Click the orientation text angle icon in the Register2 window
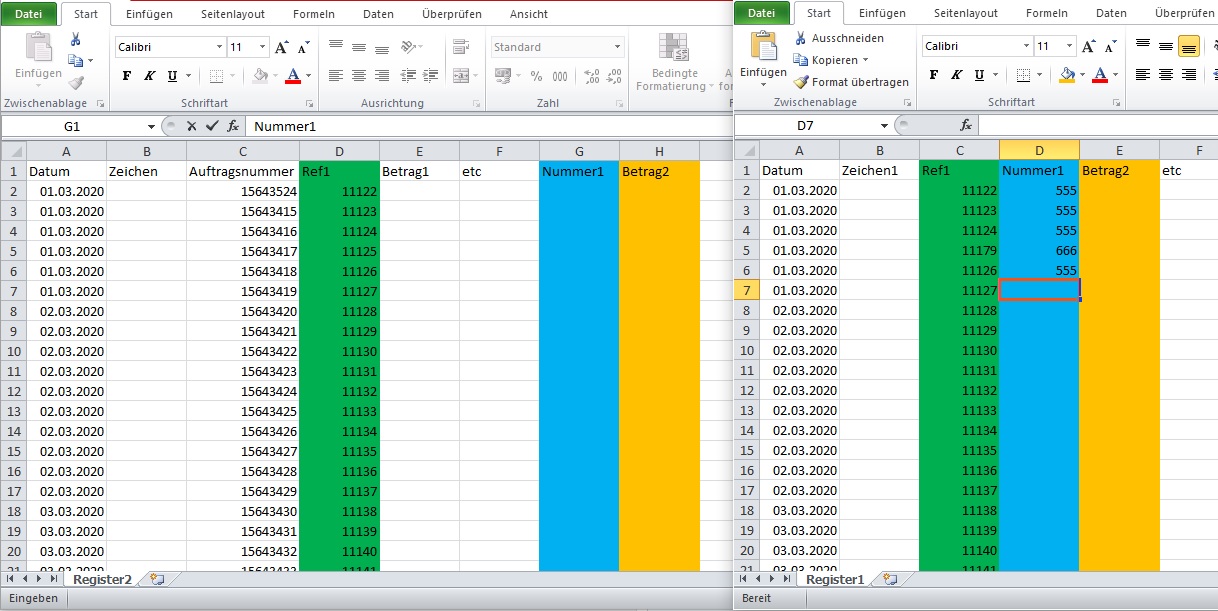This screenshot has height=611, width=1218. 409,47
